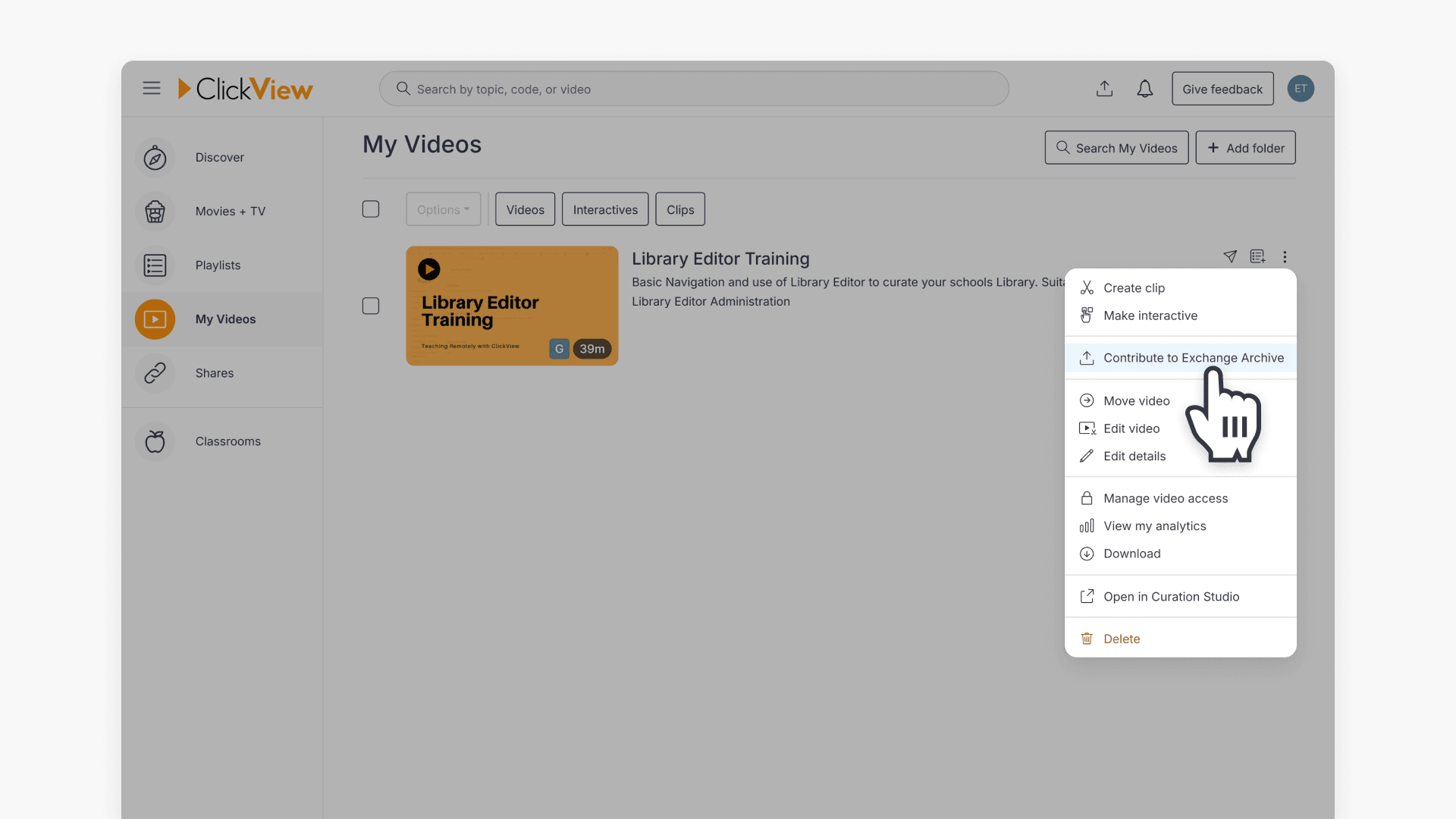Check the select-all videos checkbox
Image resolution: width=1456 pixels, height=819 pixels.
tap(371, 209)
